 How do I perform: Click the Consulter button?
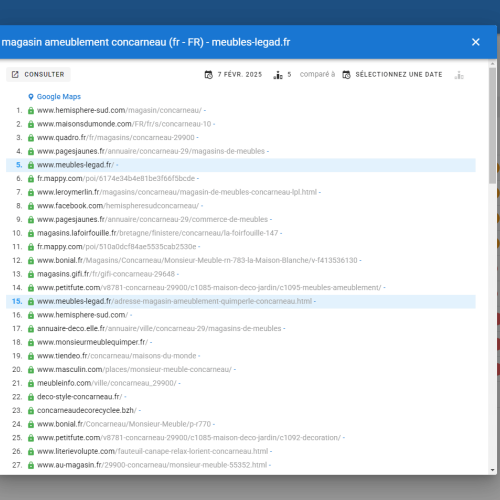point(38,74)
